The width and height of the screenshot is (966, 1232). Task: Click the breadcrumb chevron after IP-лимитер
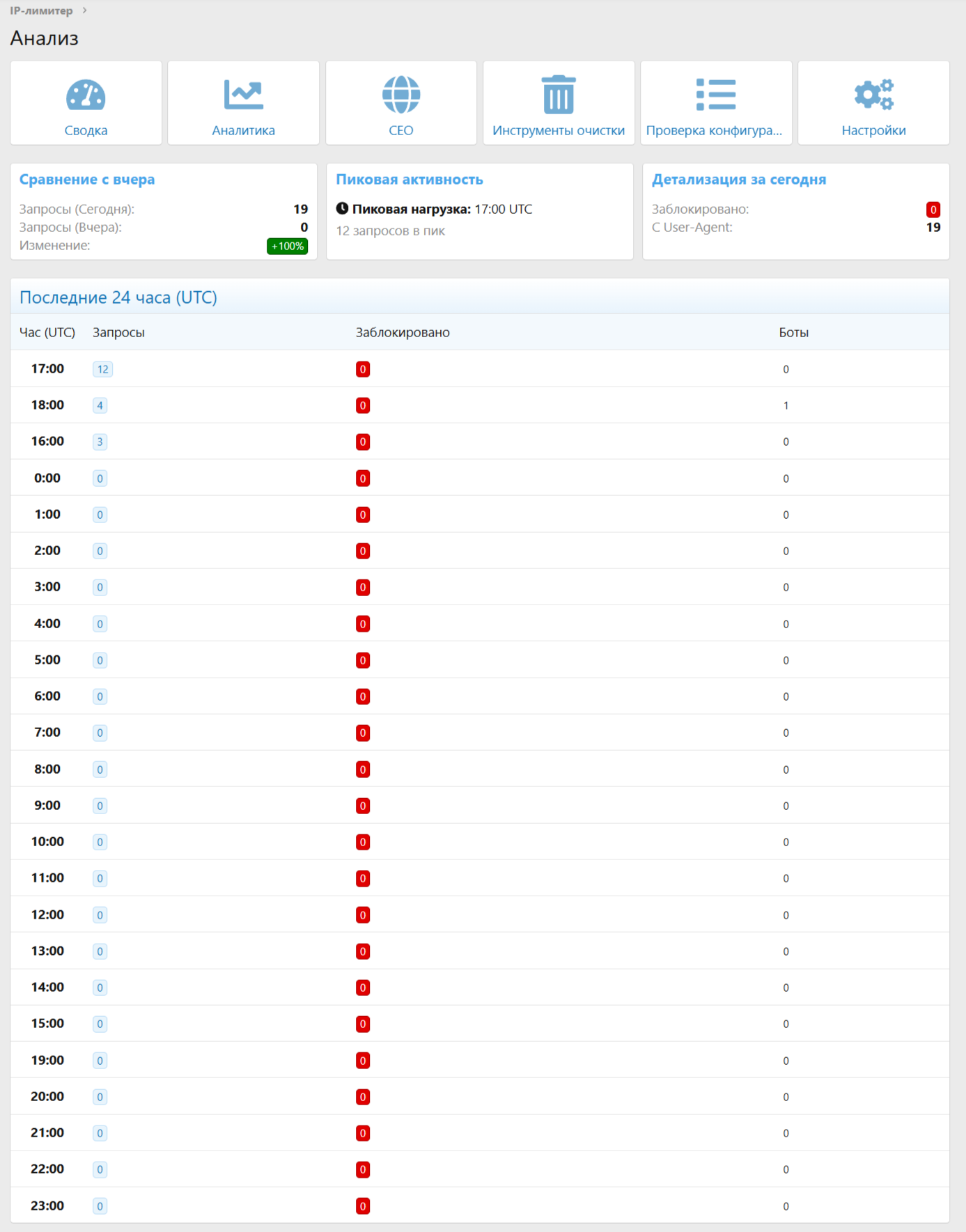[x=84, y=10]
